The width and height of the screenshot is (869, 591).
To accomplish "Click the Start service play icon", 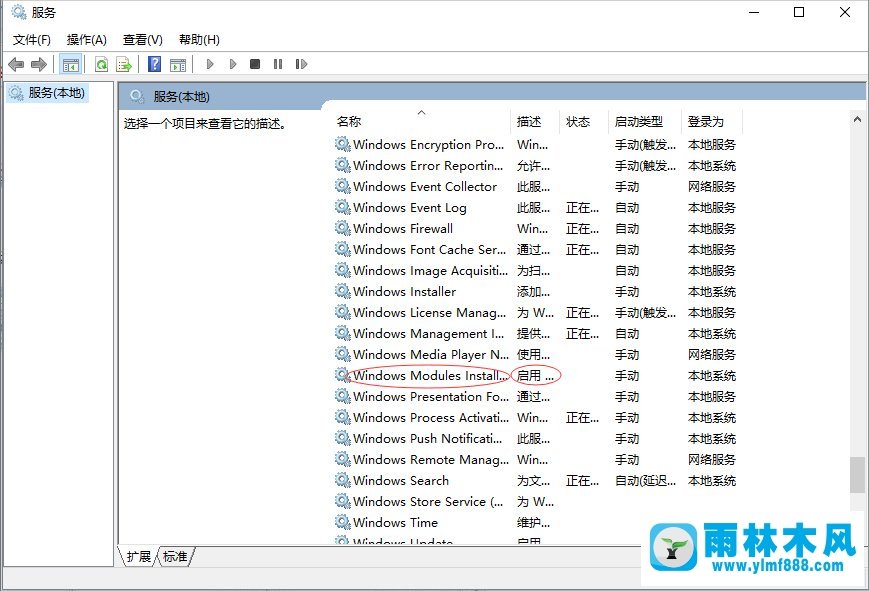I will (x=210, y=64).
